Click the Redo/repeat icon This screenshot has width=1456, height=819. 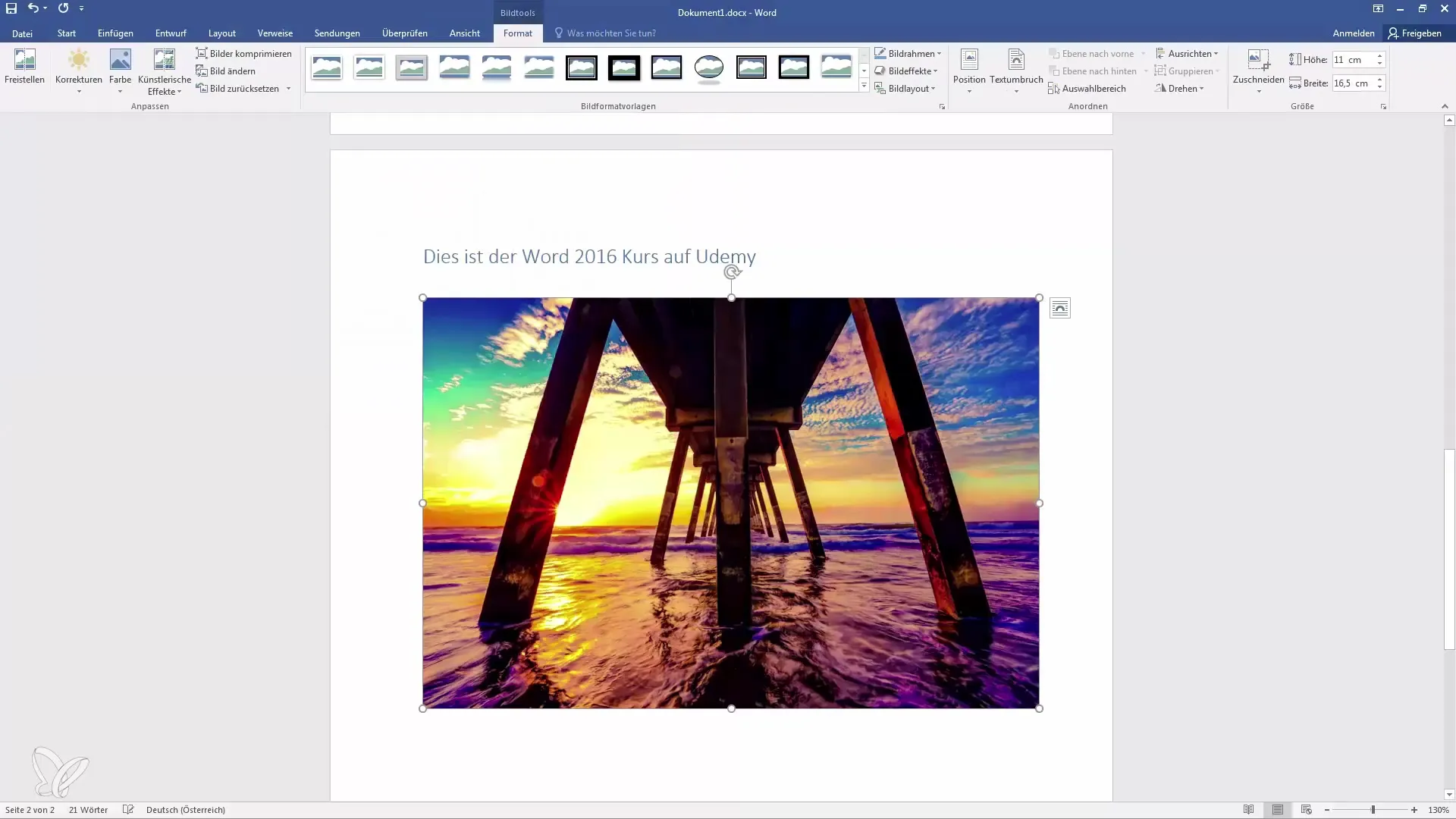(x=63, y=8)
